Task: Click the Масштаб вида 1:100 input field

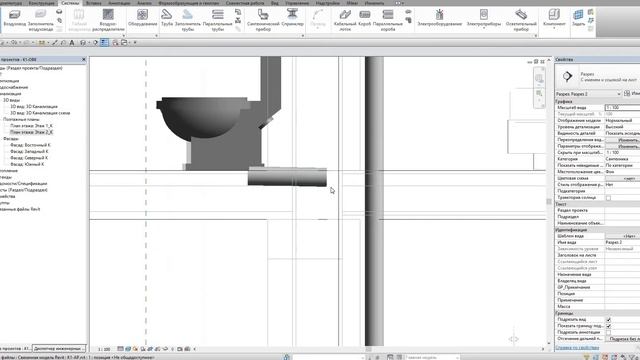Action: tap(622, 107)
